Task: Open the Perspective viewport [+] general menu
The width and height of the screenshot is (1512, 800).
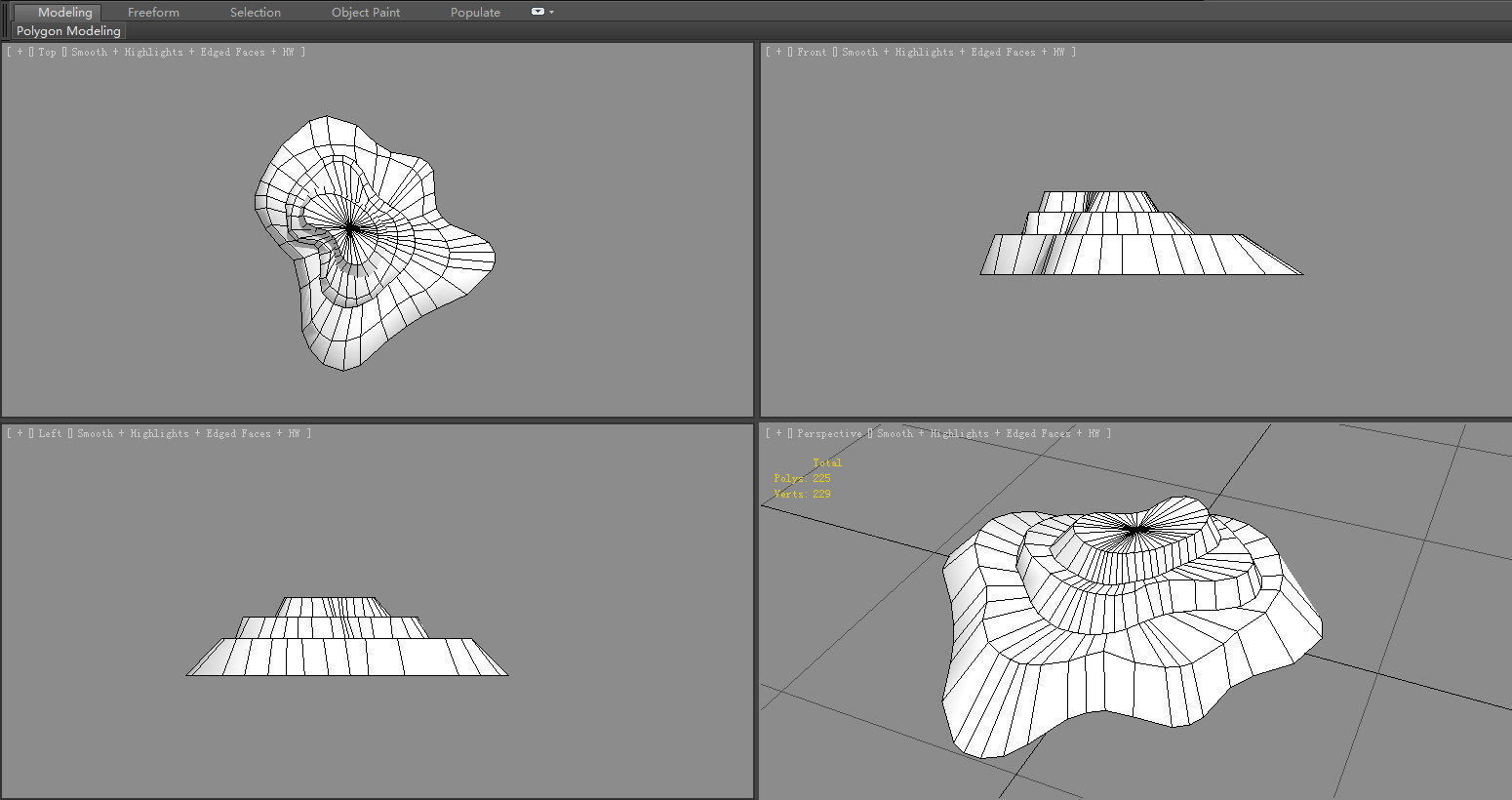Action: click(778, 433)
